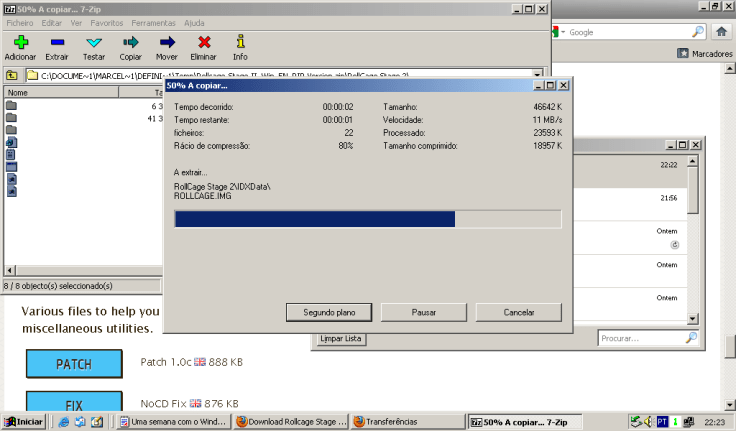Image resolution: width=736 pixels, height=431 pixels.
Task: Click the Limpar Lista button
Action: point(340,339)
